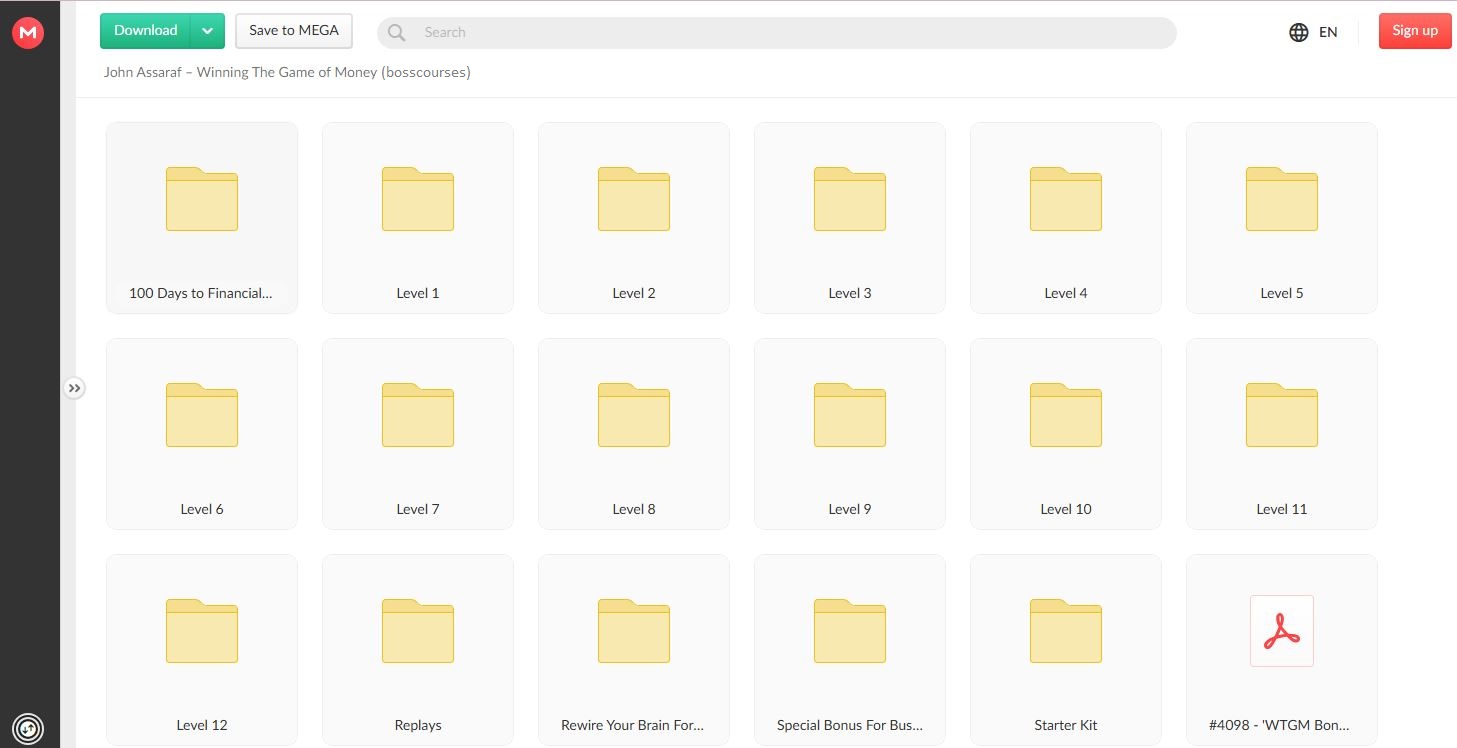Click the green Download button

click(x=146, y=31)
